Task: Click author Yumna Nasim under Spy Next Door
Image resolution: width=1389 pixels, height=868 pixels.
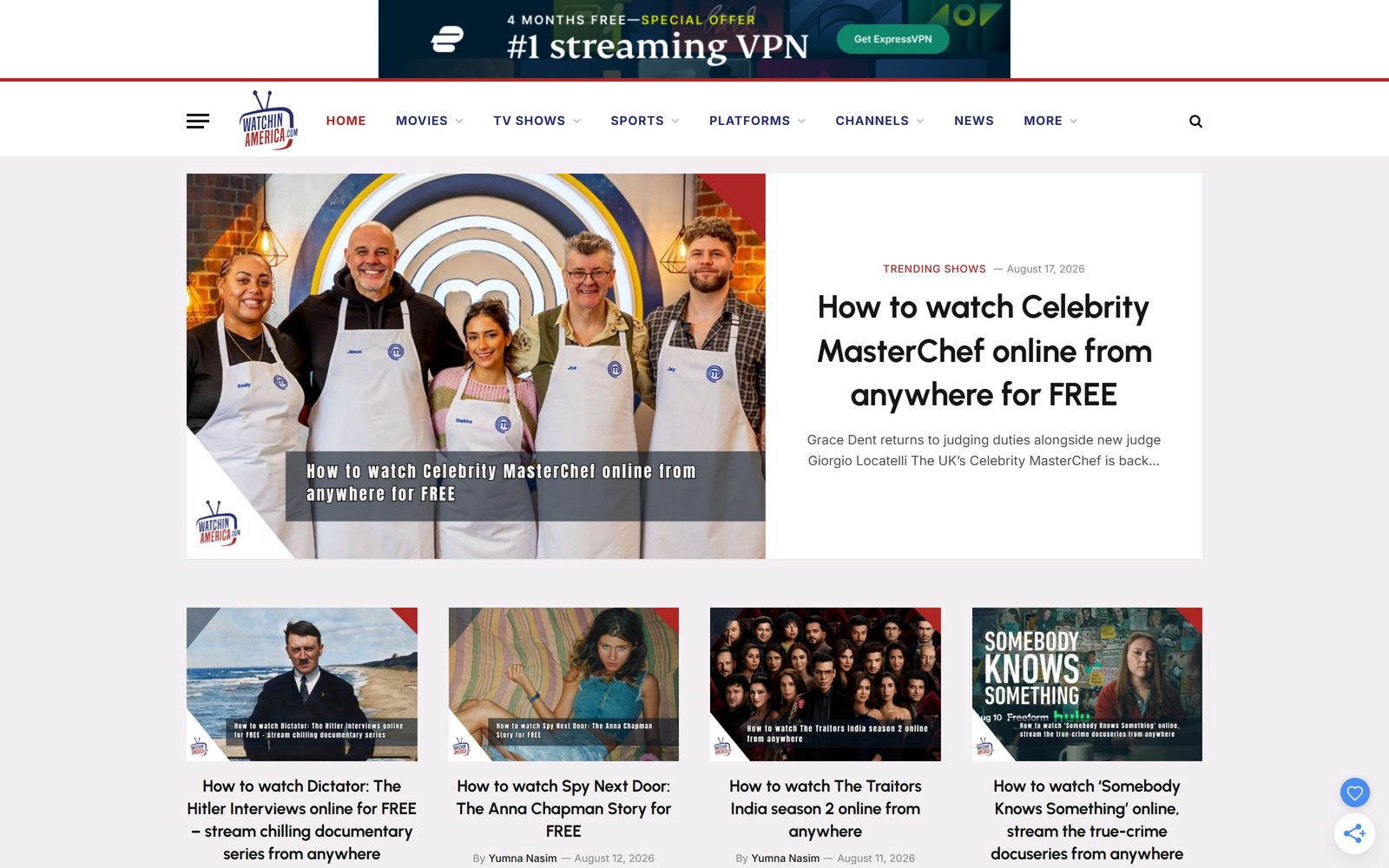Action: (523, 858)
